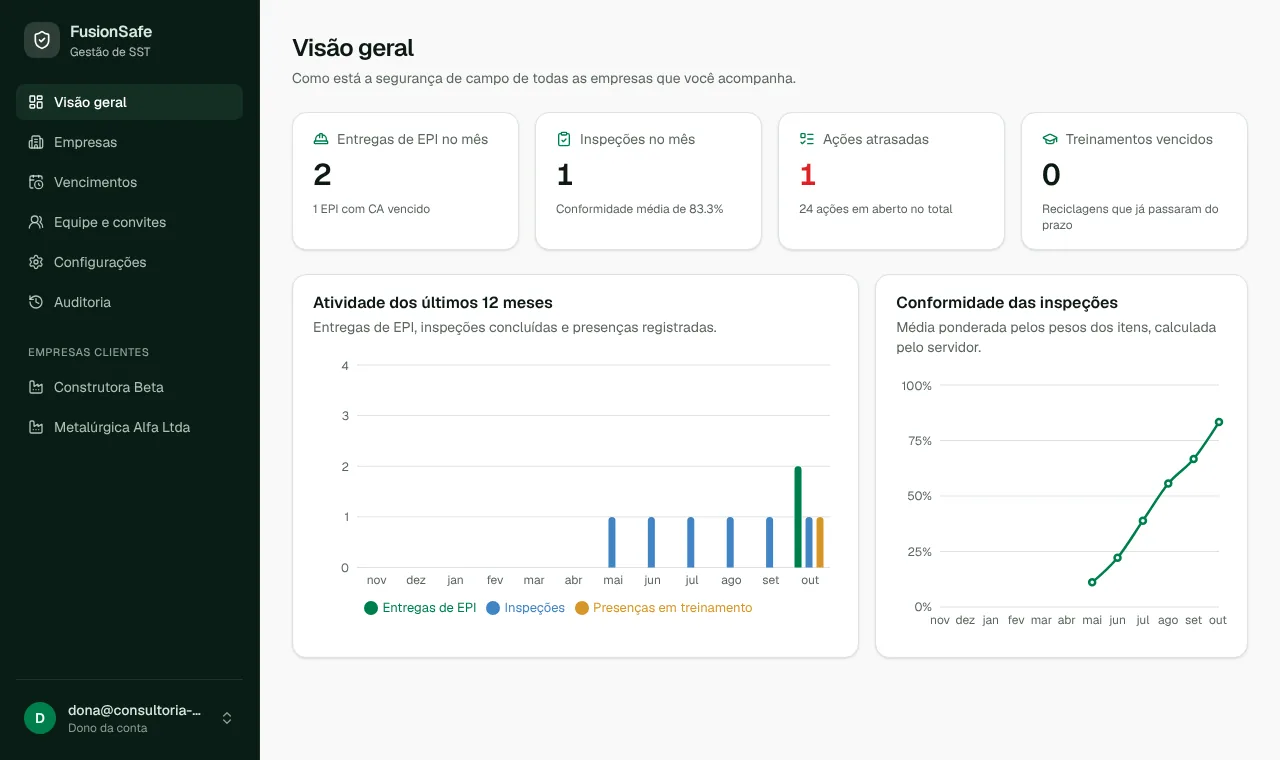Click "Conformidade média de 83.3%" text
1280x760 pixels.
click(640, 209)
